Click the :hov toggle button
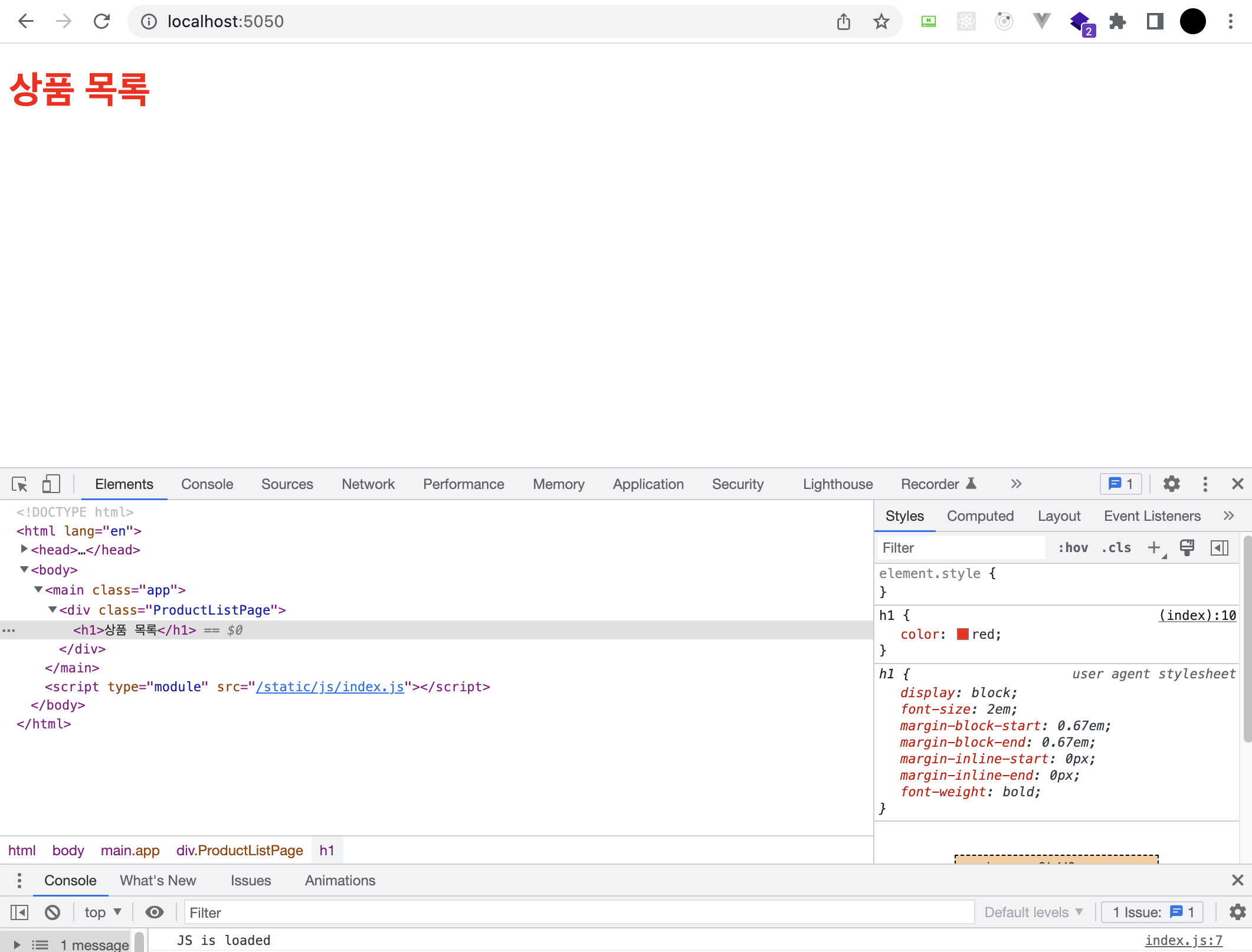 coord(1073,548)
